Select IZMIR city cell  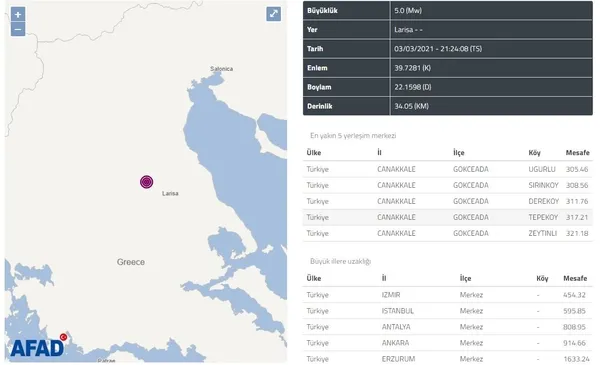(391, 295)
